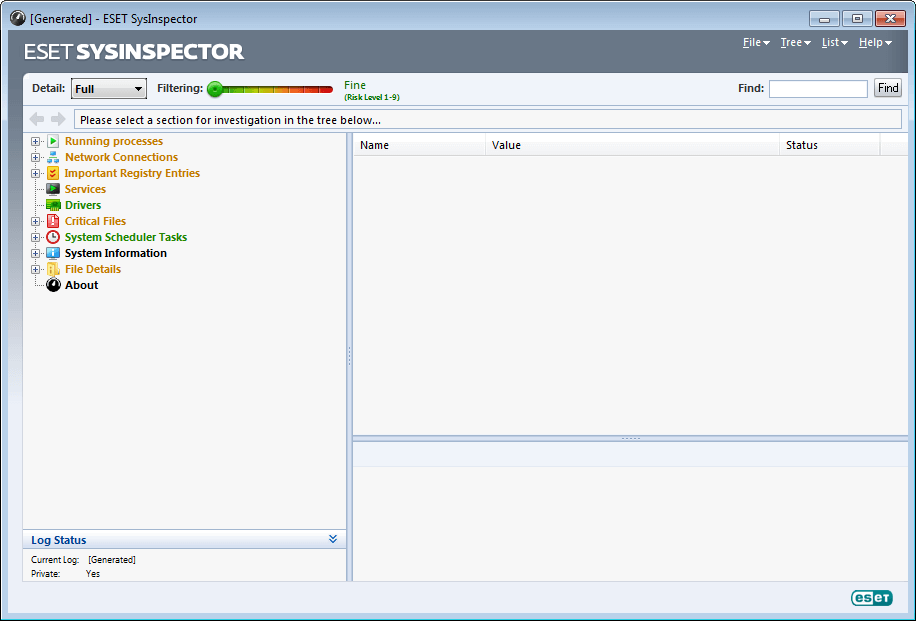Open the Critical Files icon
The height and width of the screenshot is (621, 916).
click(x=53, y=221)
